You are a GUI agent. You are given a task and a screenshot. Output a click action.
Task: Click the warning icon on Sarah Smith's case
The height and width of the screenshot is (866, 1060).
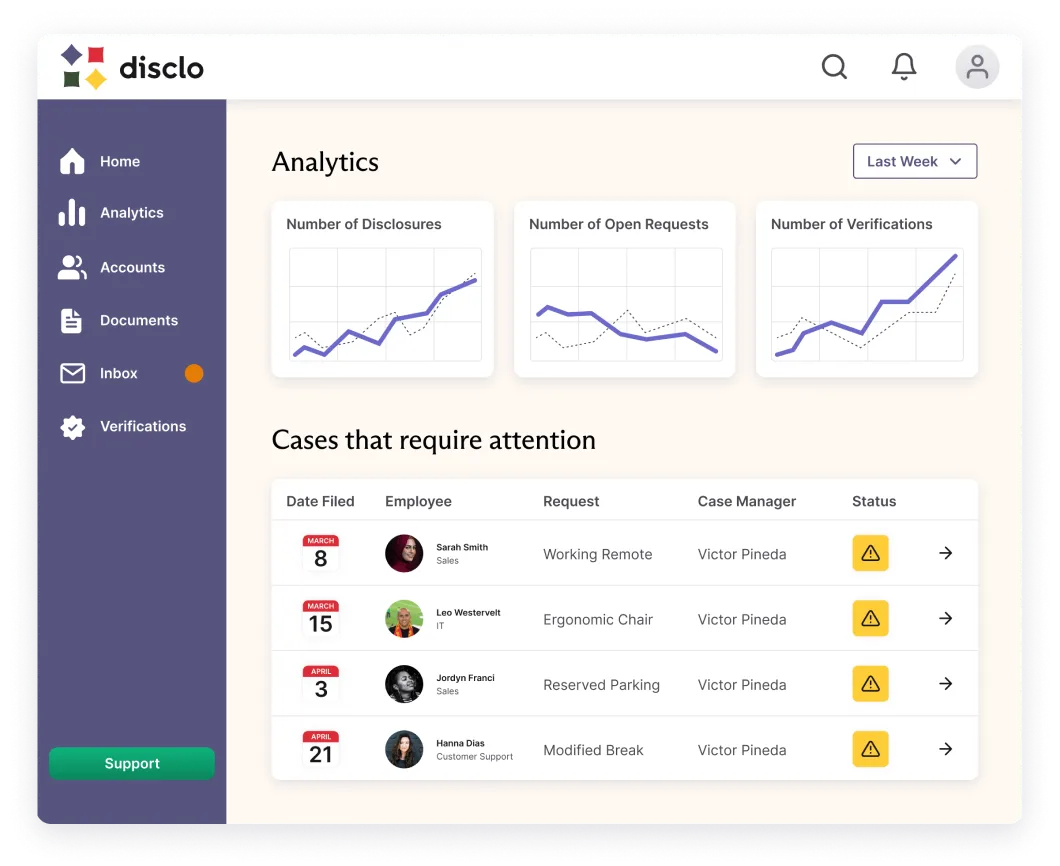tap(870, 552)
